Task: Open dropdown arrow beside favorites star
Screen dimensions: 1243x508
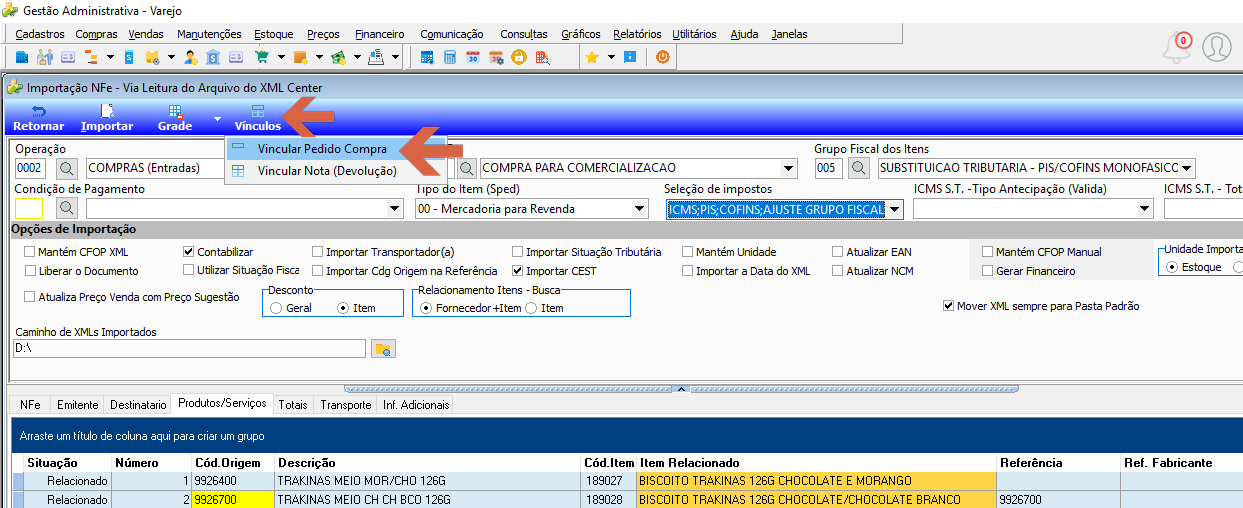Action: click(611, 57)
